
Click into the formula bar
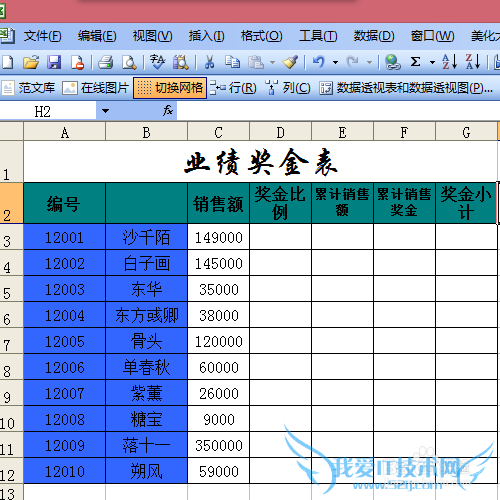[338, 111]
